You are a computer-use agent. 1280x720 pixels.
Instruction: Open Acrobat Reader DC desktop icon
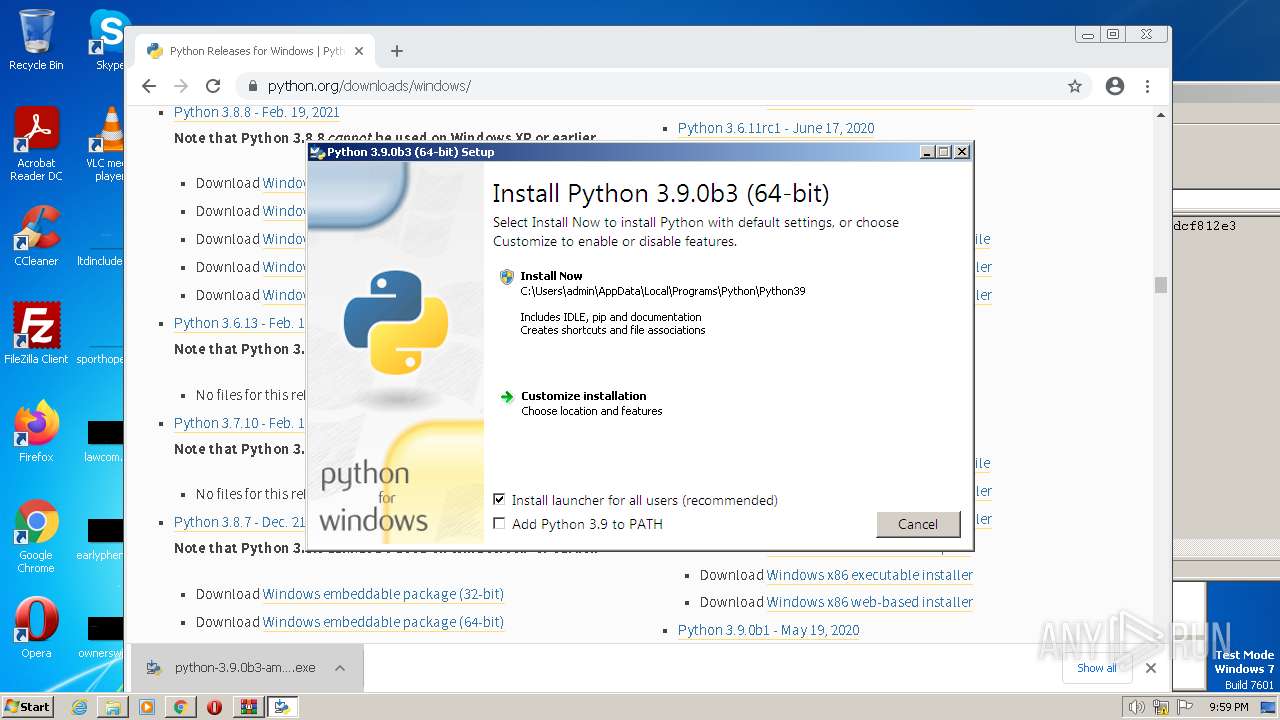(36, 145)
